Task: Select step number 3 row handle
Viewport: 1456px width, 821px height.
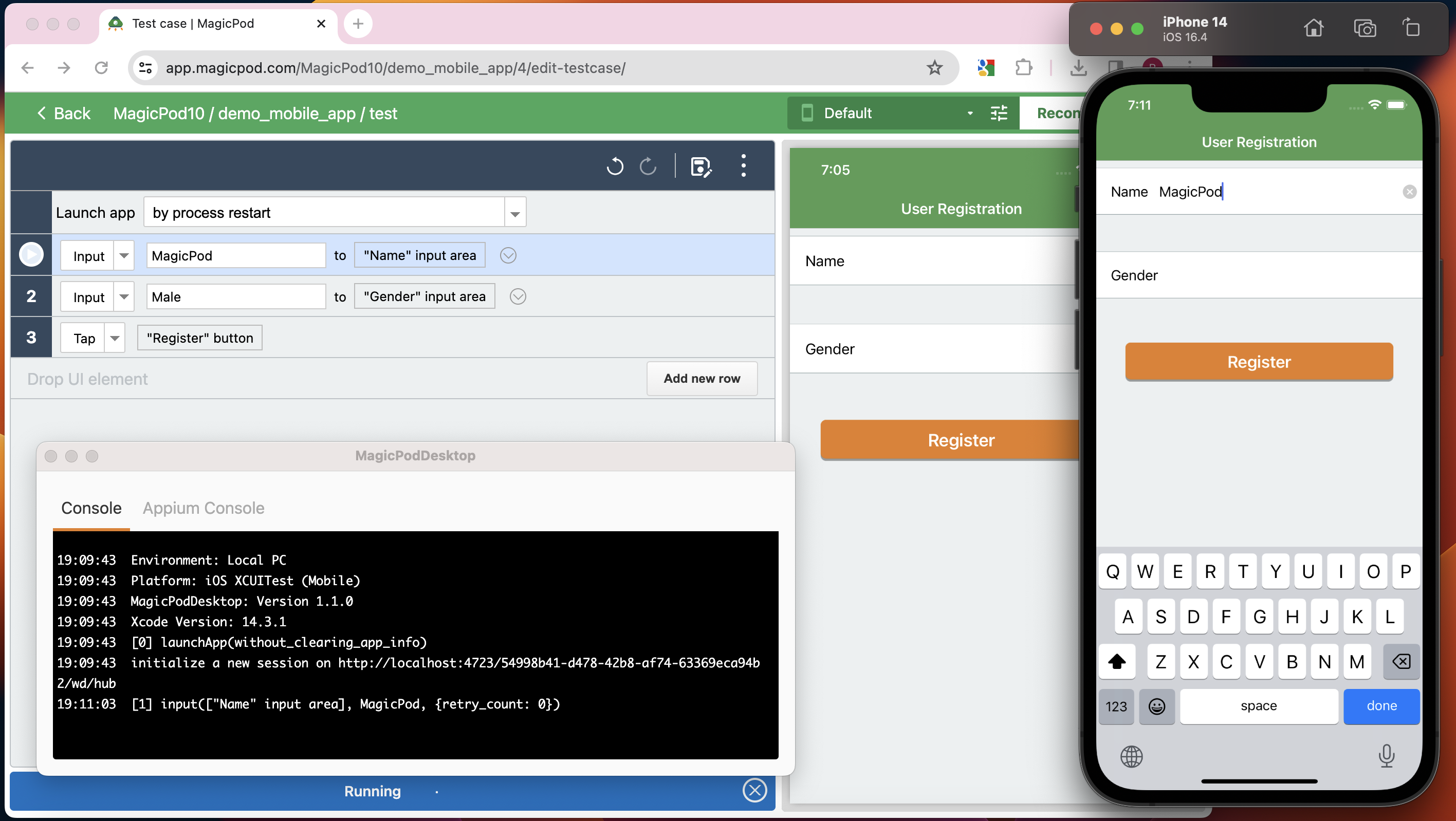Action: (x=31, y=338)
